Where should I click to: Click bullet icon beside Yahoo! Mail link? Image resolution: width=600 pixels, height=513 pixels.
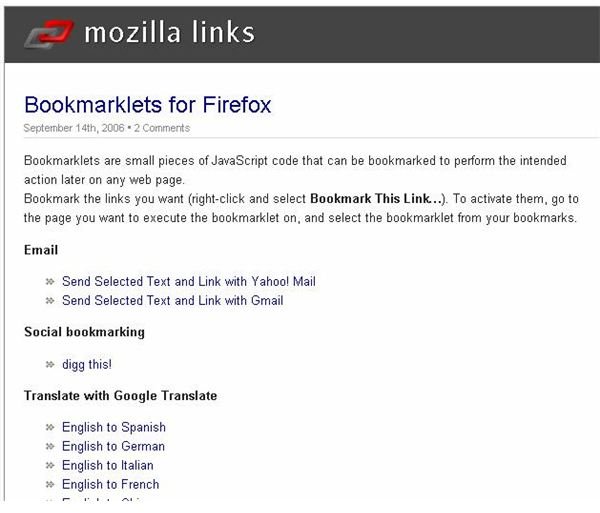pyautogui.click(x=50, y=282)
